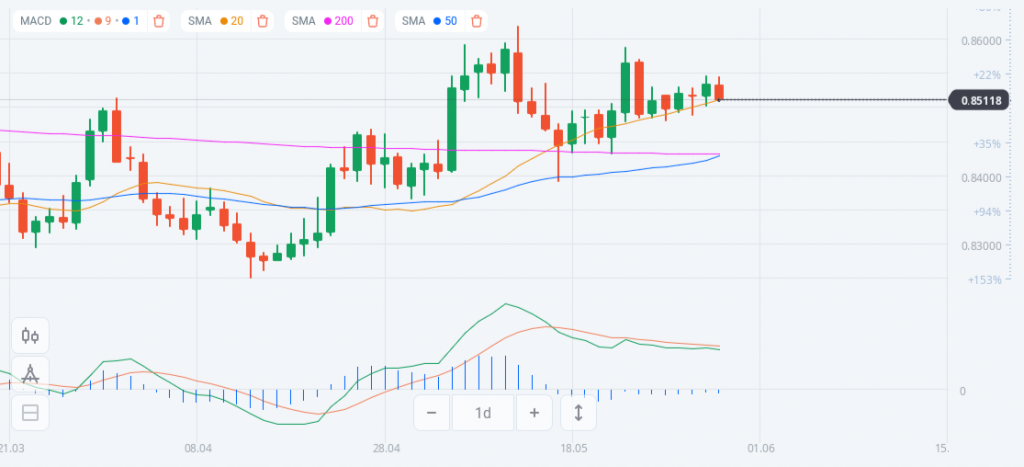The height and width of the screenshot is (467, 1024).
Task: Open the 1d timeframe selector
Action: (482, 412)
